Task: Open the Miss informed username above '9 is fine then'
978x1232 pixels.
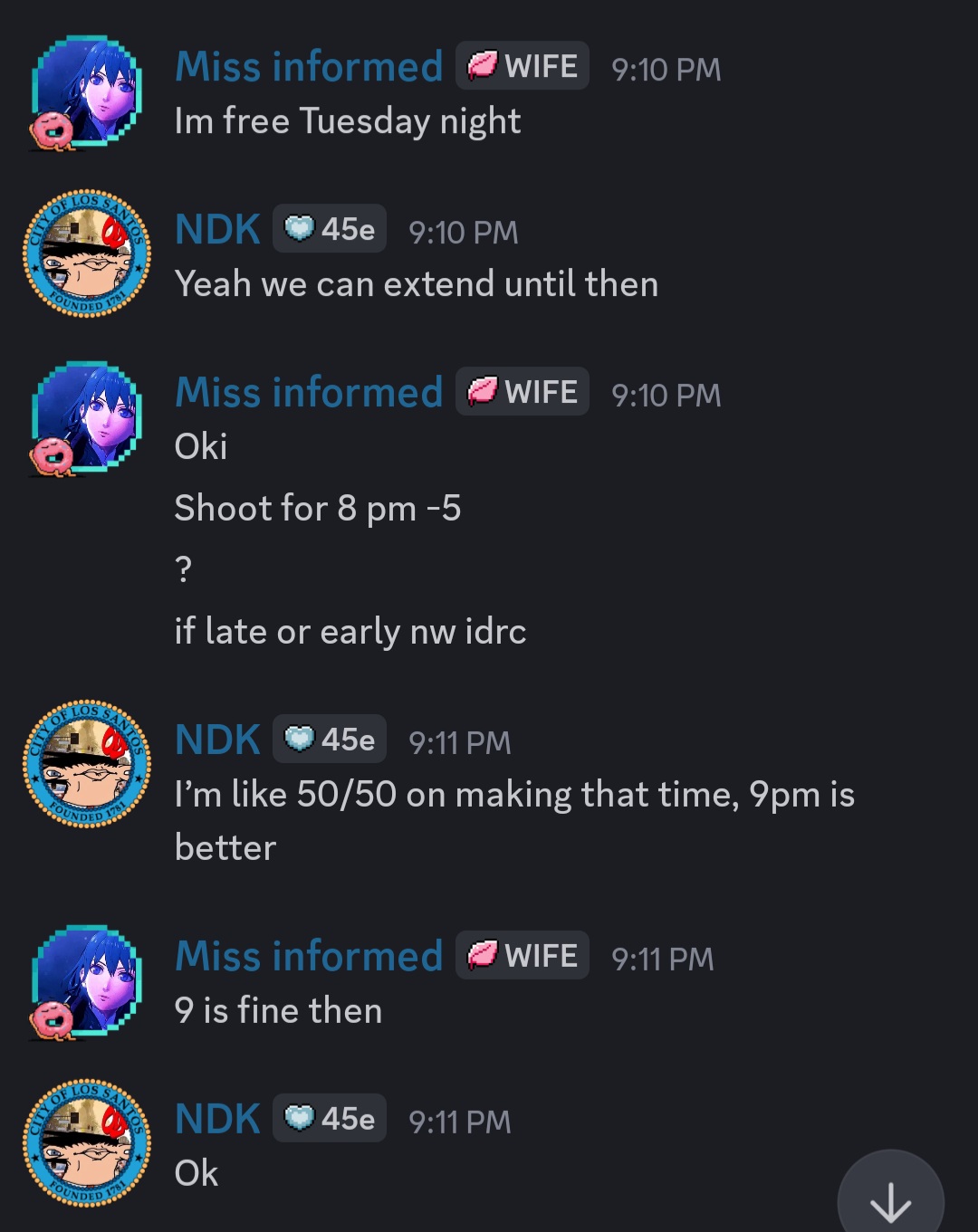Action: click(x=309, y=956)
